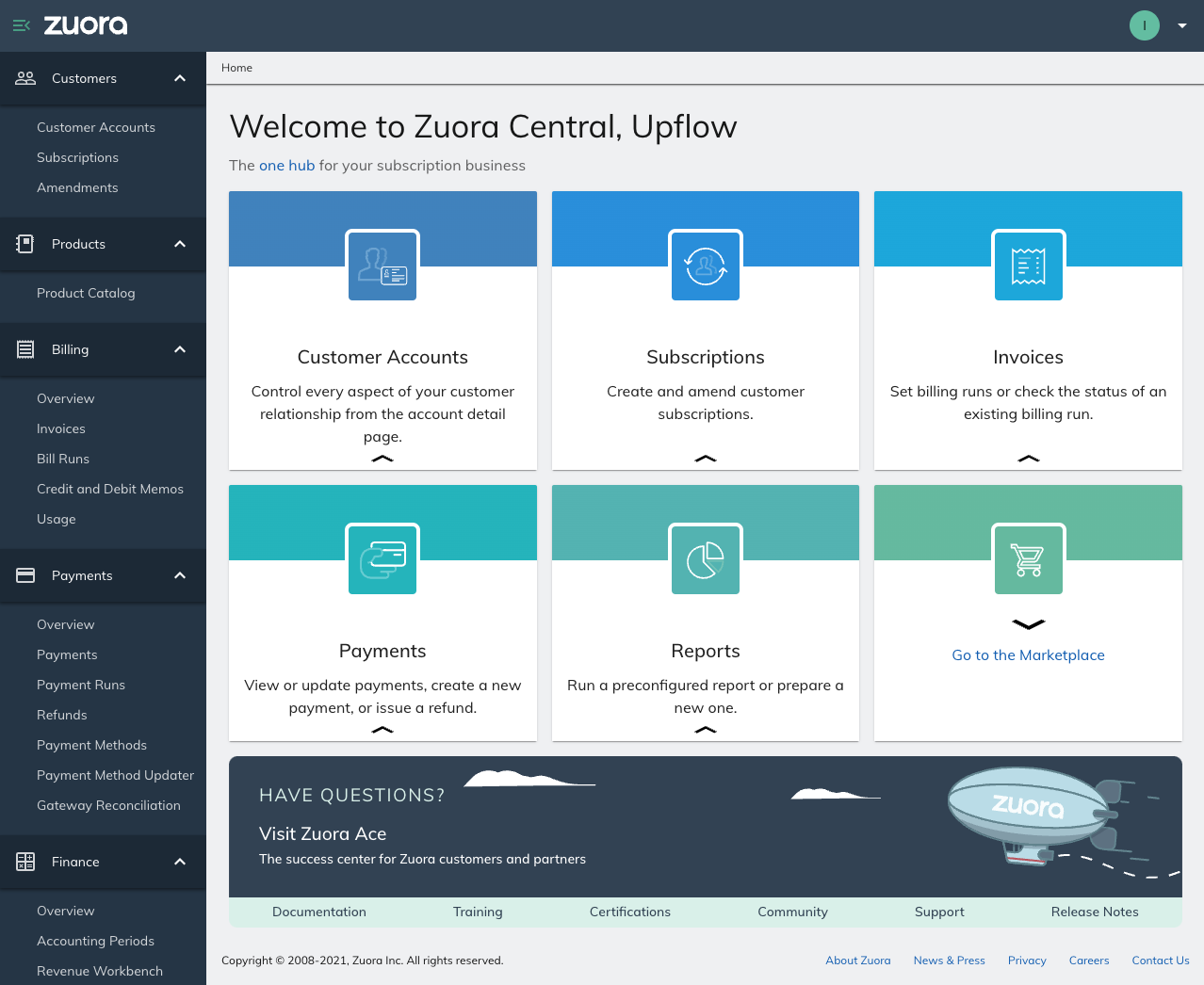The image size is (1204, 985).
Task: Open Accounting Periods in the sidebar
Action: [x=95, y=941]
